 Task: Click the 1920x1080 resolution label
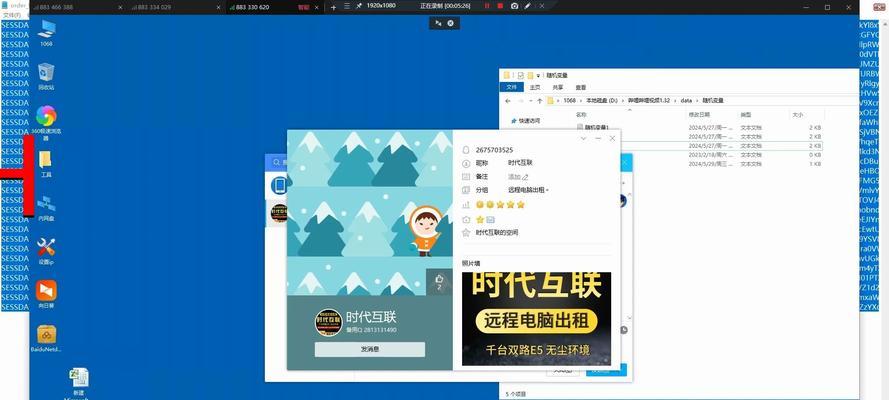click(381, 5)
